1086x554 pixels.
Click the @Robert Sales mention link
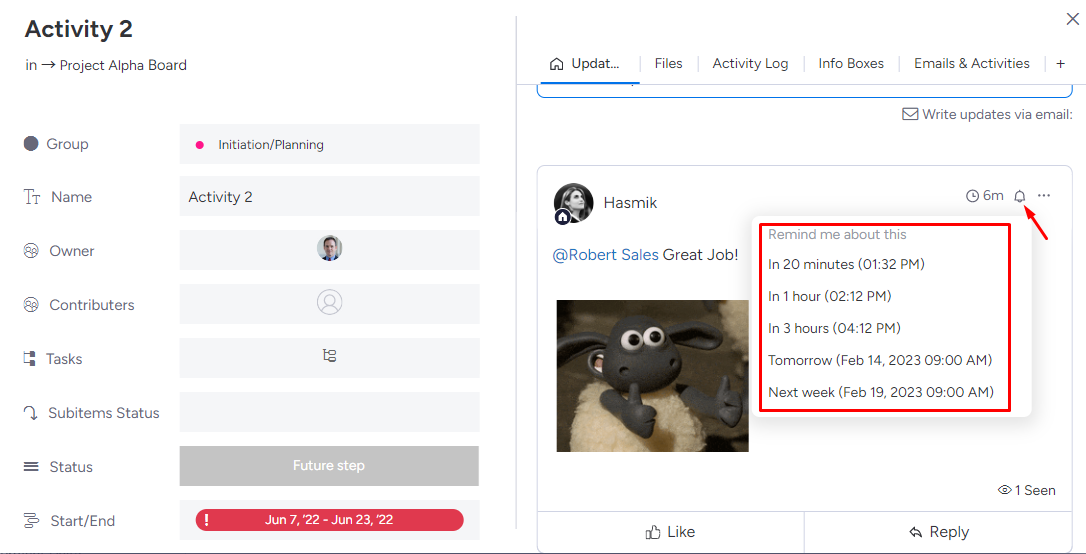click(605, 255)
